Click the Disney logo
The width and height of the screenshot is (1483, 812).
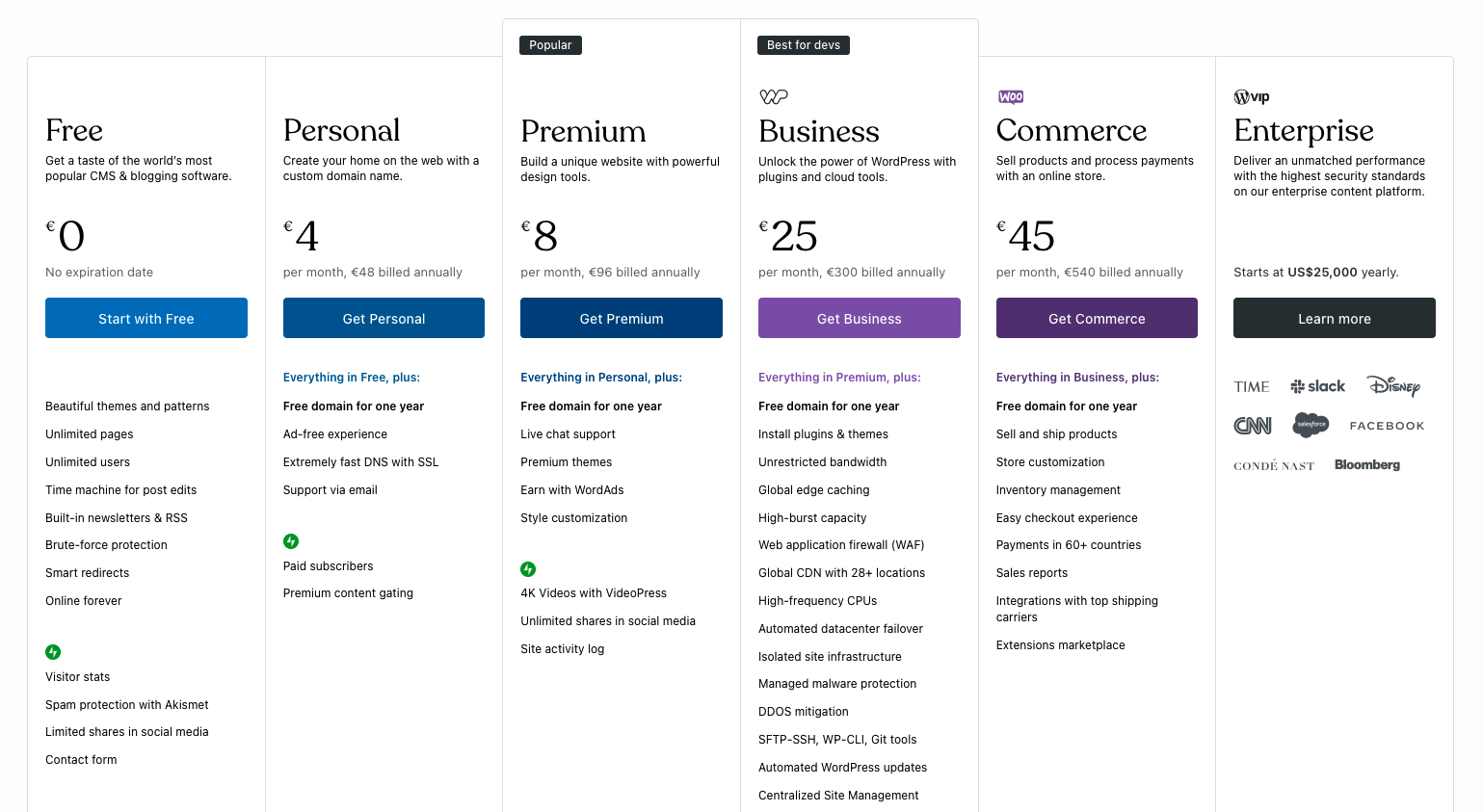1393,386
